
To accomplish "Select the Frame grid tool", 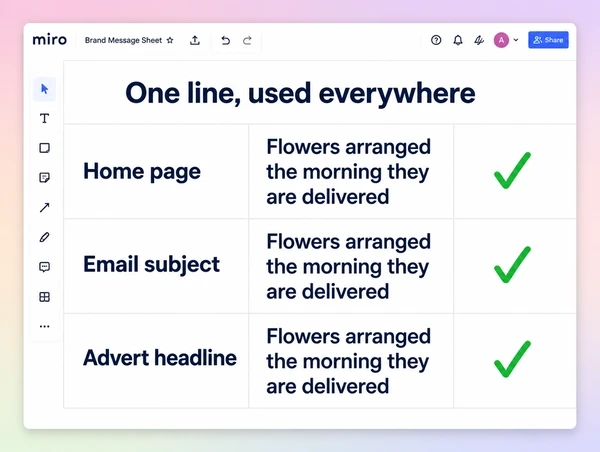I will click(x=44, y=297).
